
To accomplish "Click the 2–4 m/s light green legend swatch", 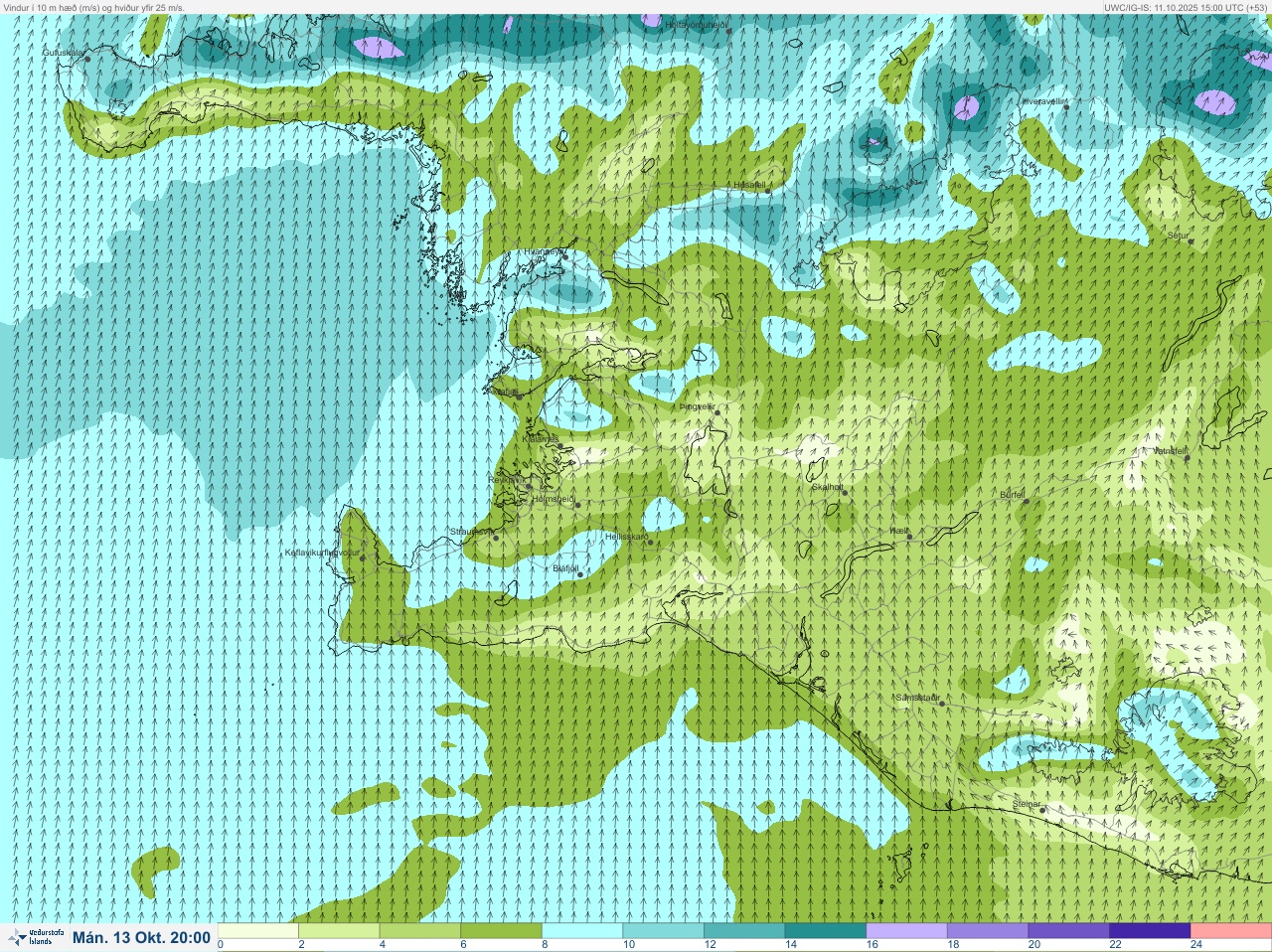I will (x=339, y=931).
